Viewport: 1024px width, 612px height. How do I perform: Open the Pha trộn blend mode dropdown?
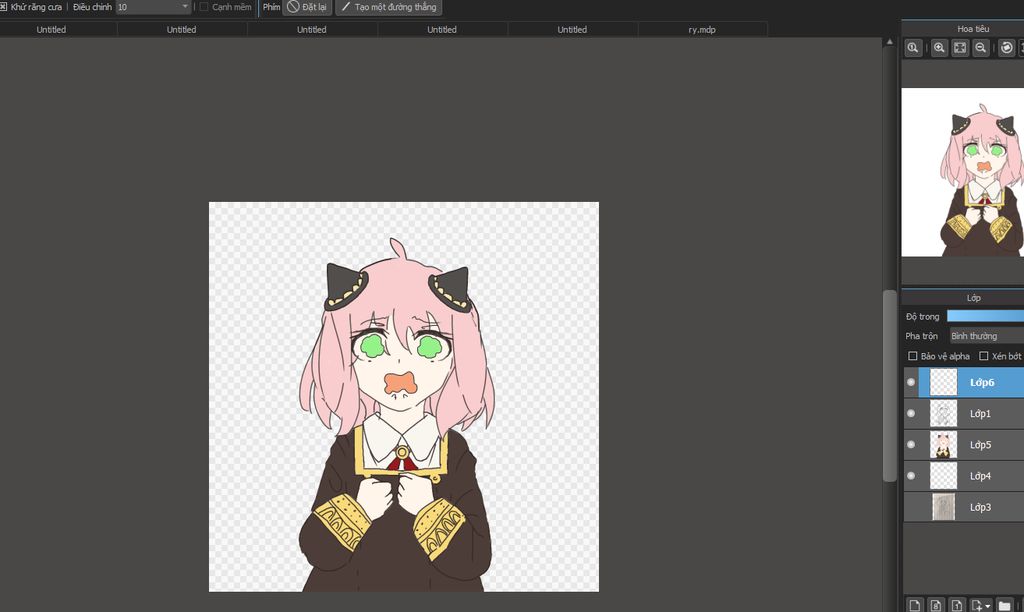[986, 336]
